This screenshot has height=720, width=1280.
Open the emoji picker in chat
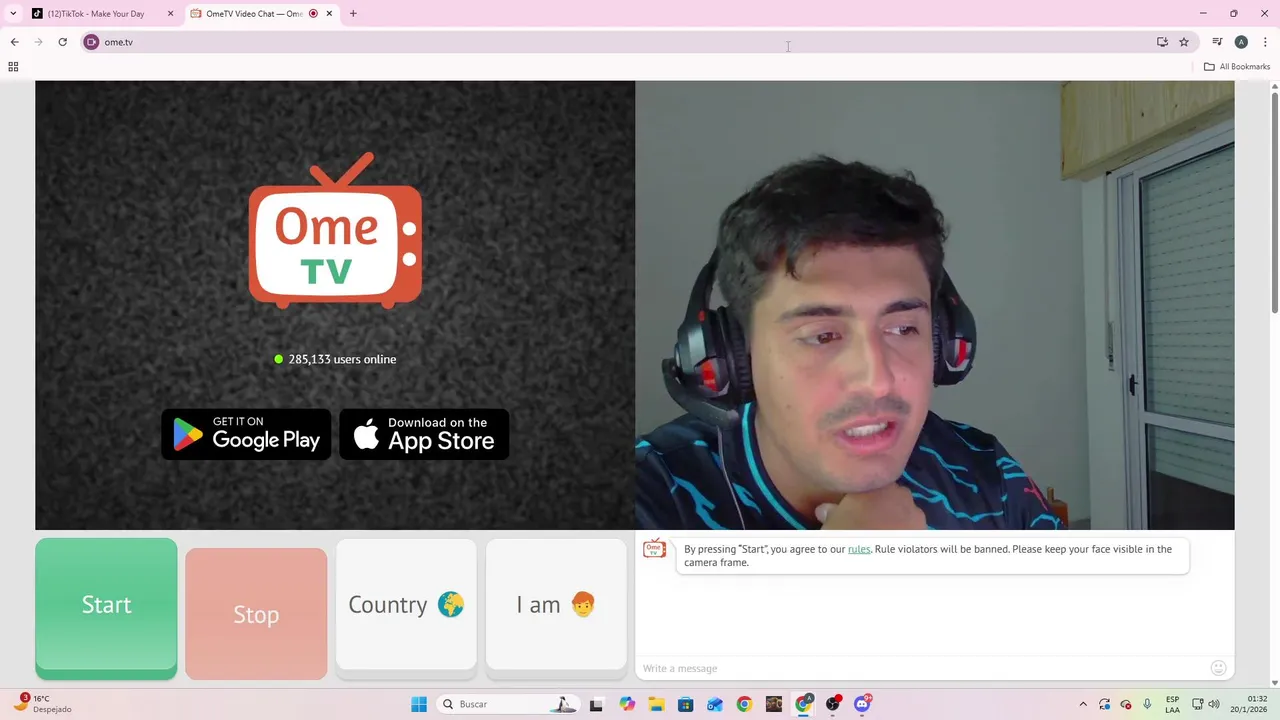click(1218, 668)
